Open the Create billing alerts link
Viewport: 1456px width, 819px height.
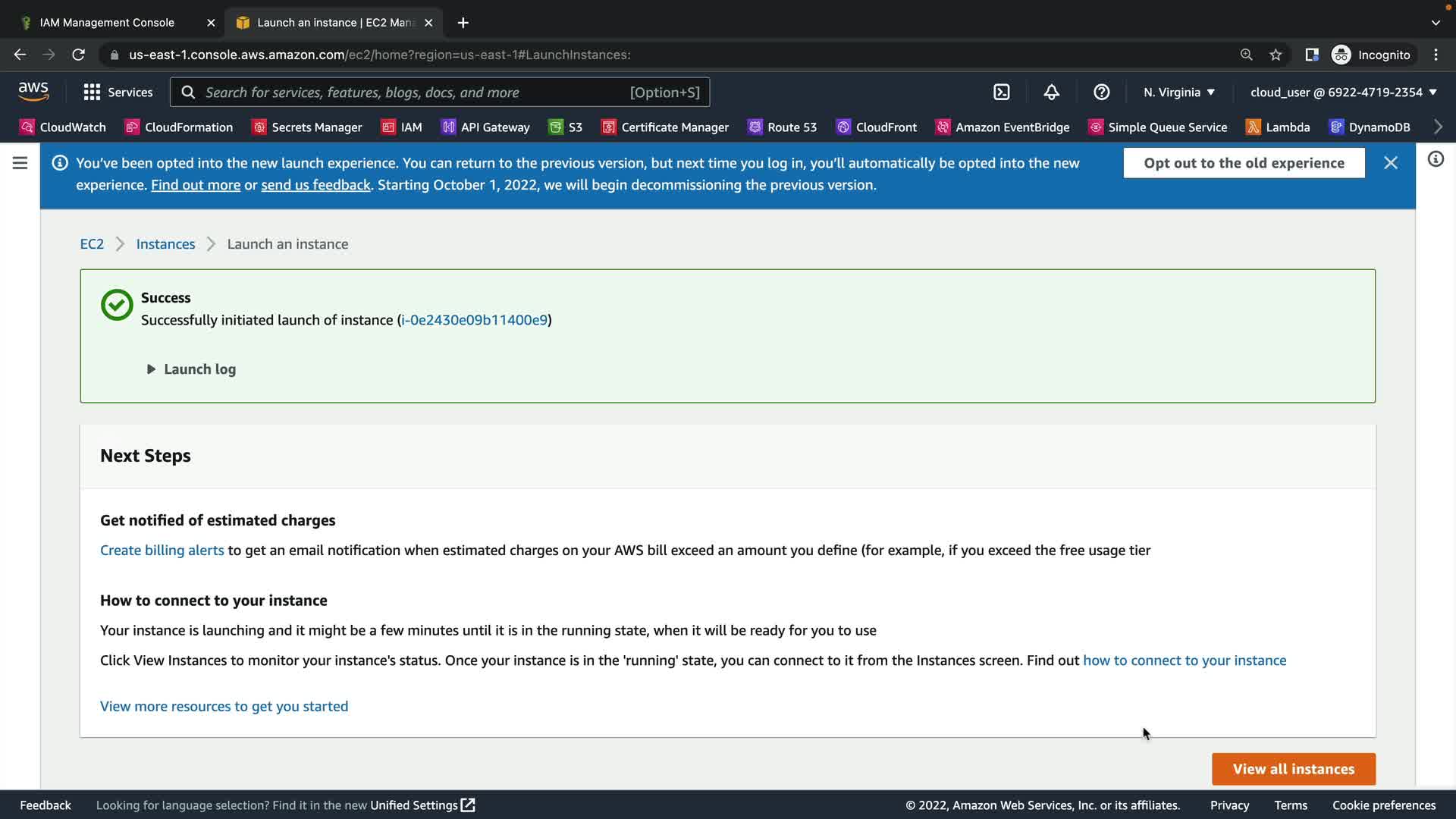coord(162,551)
